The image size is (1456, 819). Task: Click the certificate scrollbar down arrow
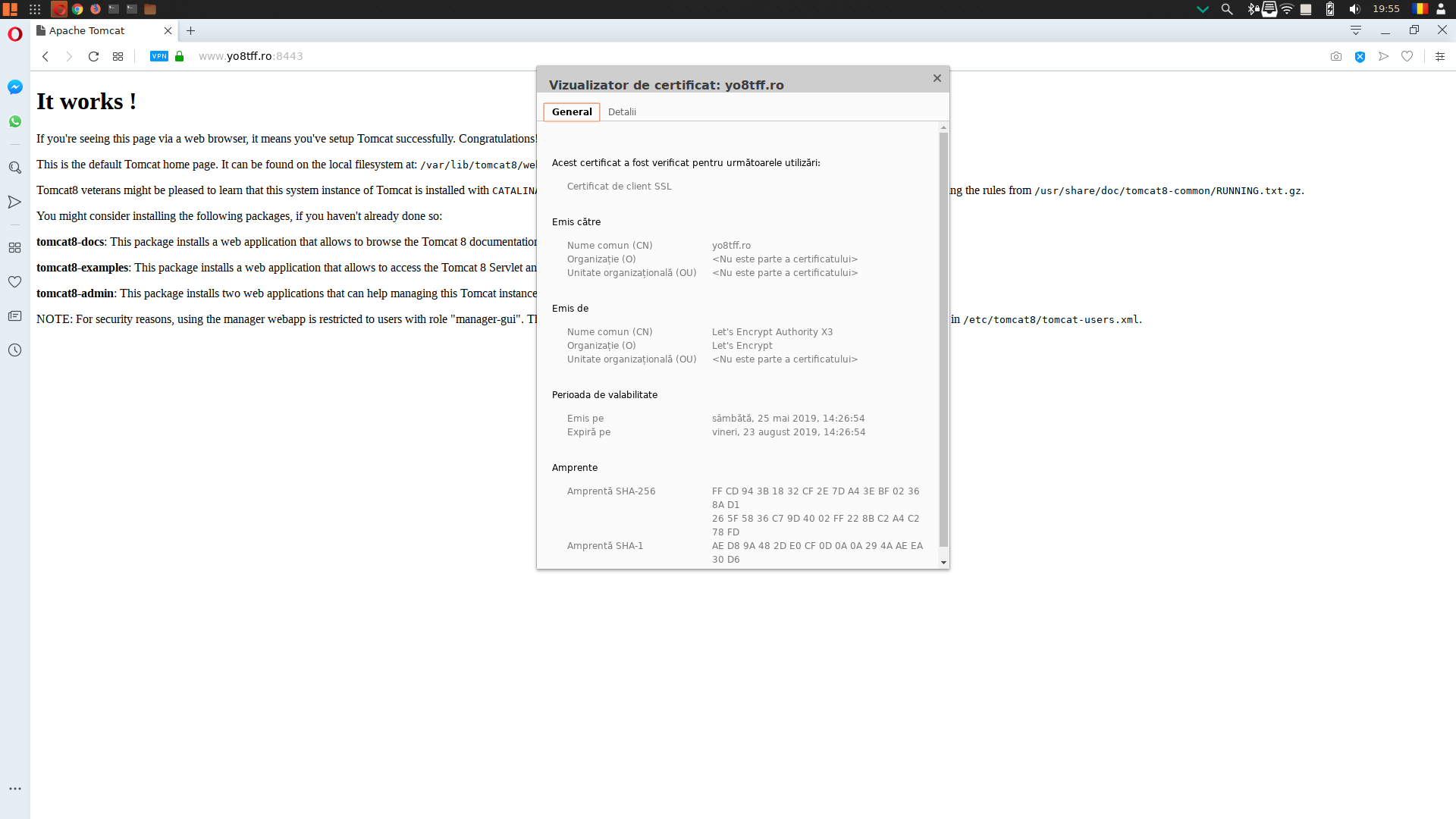[x=944, y=562]
